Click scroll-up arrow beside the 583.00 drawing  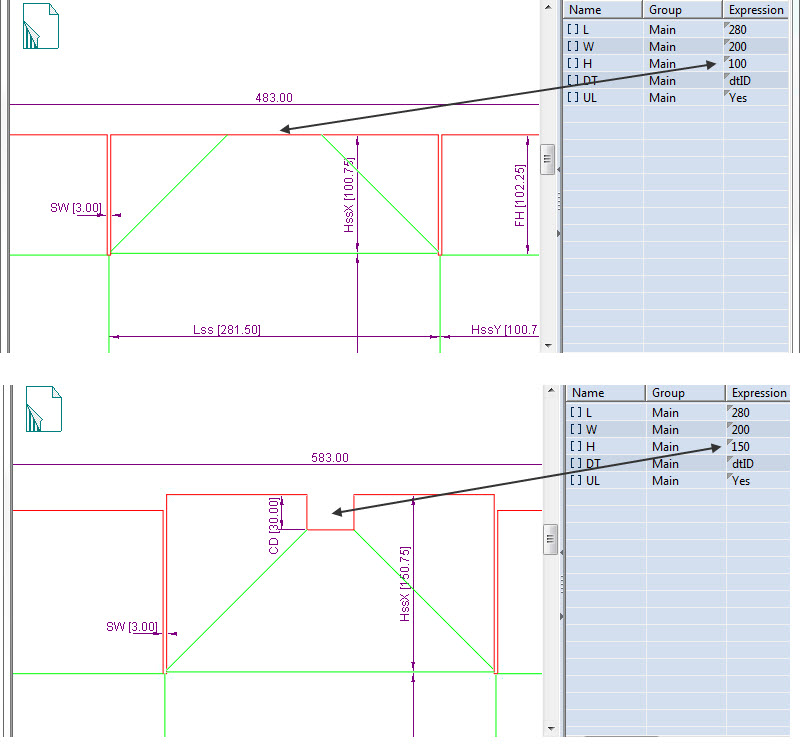(549, 391)
